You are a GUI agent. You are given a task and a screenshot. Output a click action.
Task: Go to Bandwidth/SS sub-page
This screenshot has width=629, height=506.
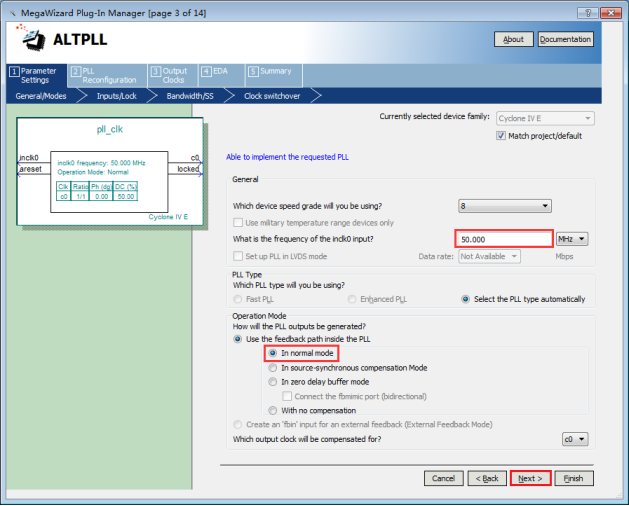pyautogui.click(x=190, y=96)
